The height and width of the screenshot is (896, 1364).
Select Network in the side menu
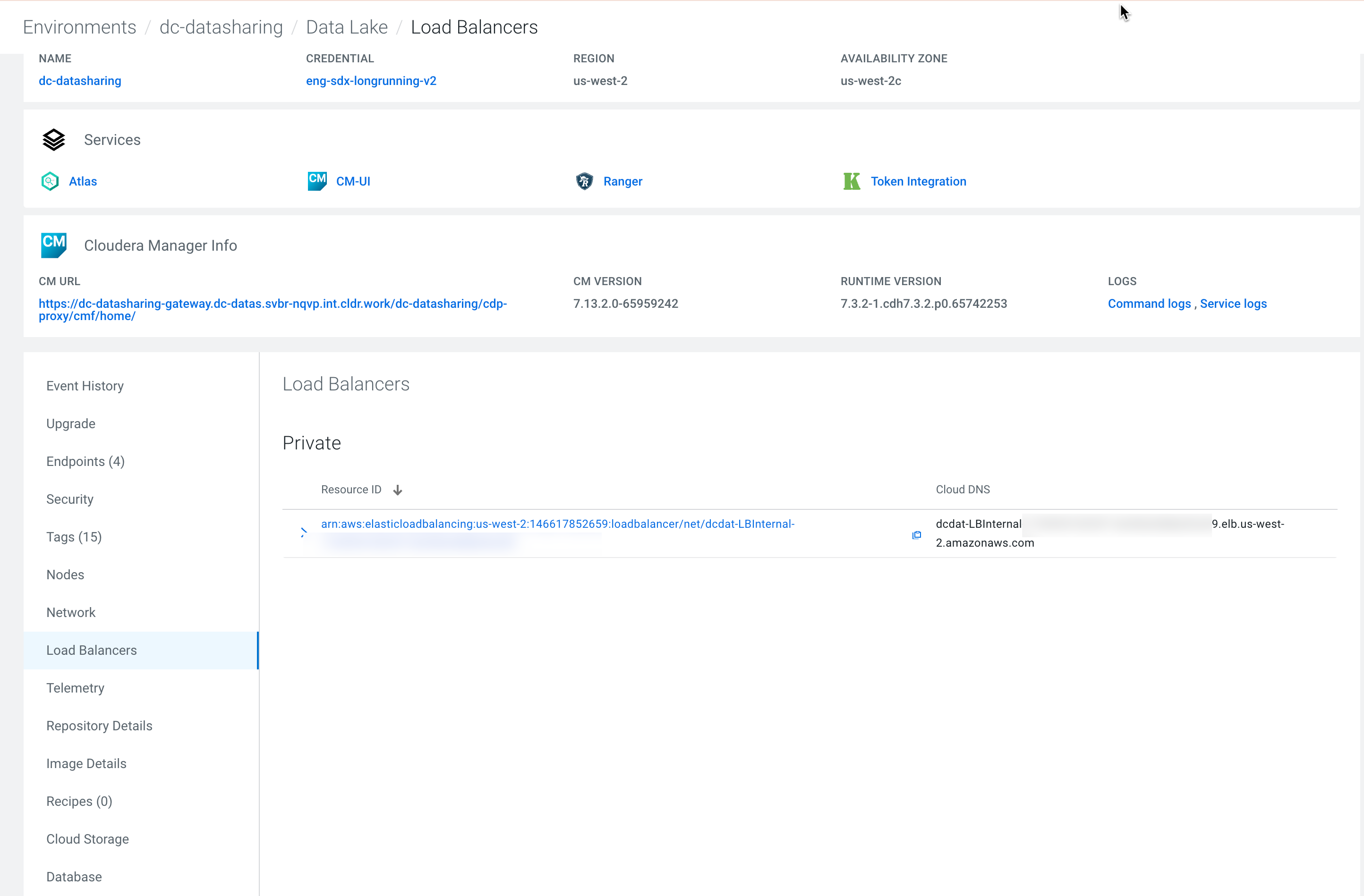[70, 612]
